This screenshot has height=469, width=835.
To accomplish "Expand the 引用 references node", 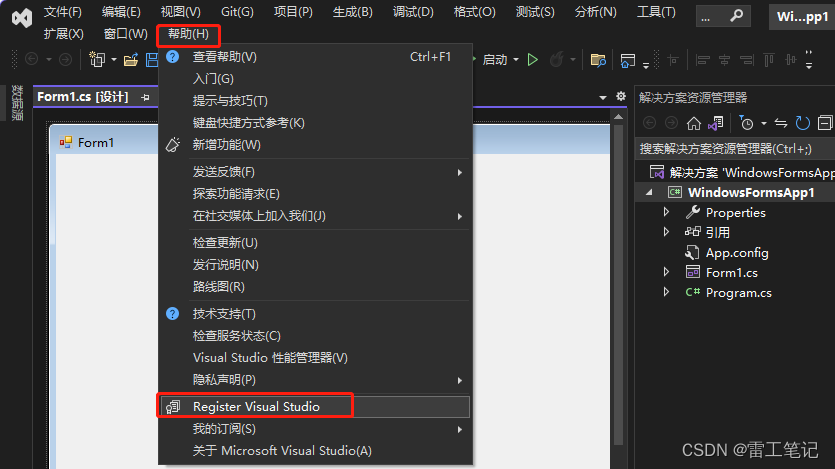I will point(666,232).
